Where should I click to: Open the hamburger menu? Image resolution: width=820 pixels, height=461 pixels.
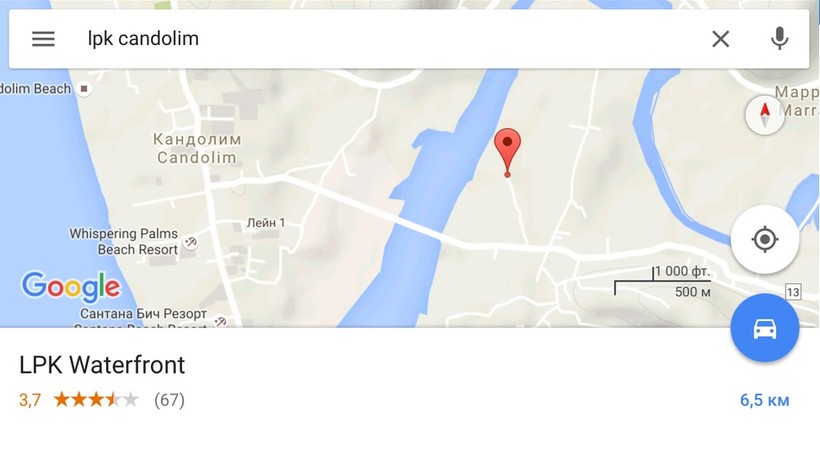[43, 39]
